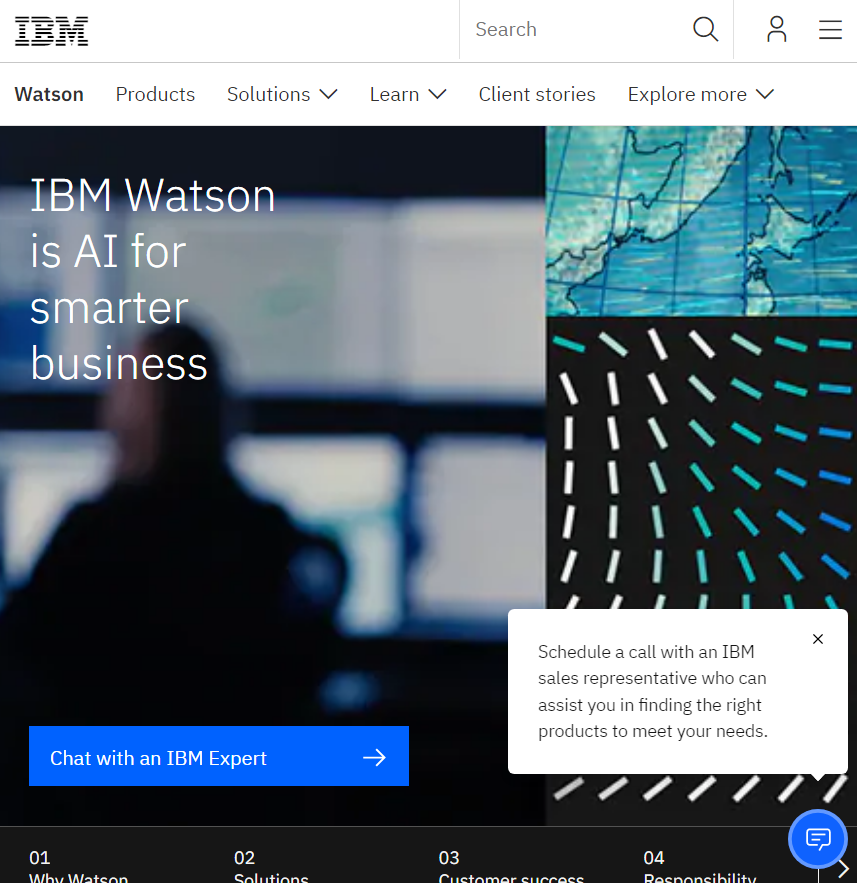The width and height of the screenshot is (857, 883).
Task: Click the IBM logo
Action: [x=51, y=31]
